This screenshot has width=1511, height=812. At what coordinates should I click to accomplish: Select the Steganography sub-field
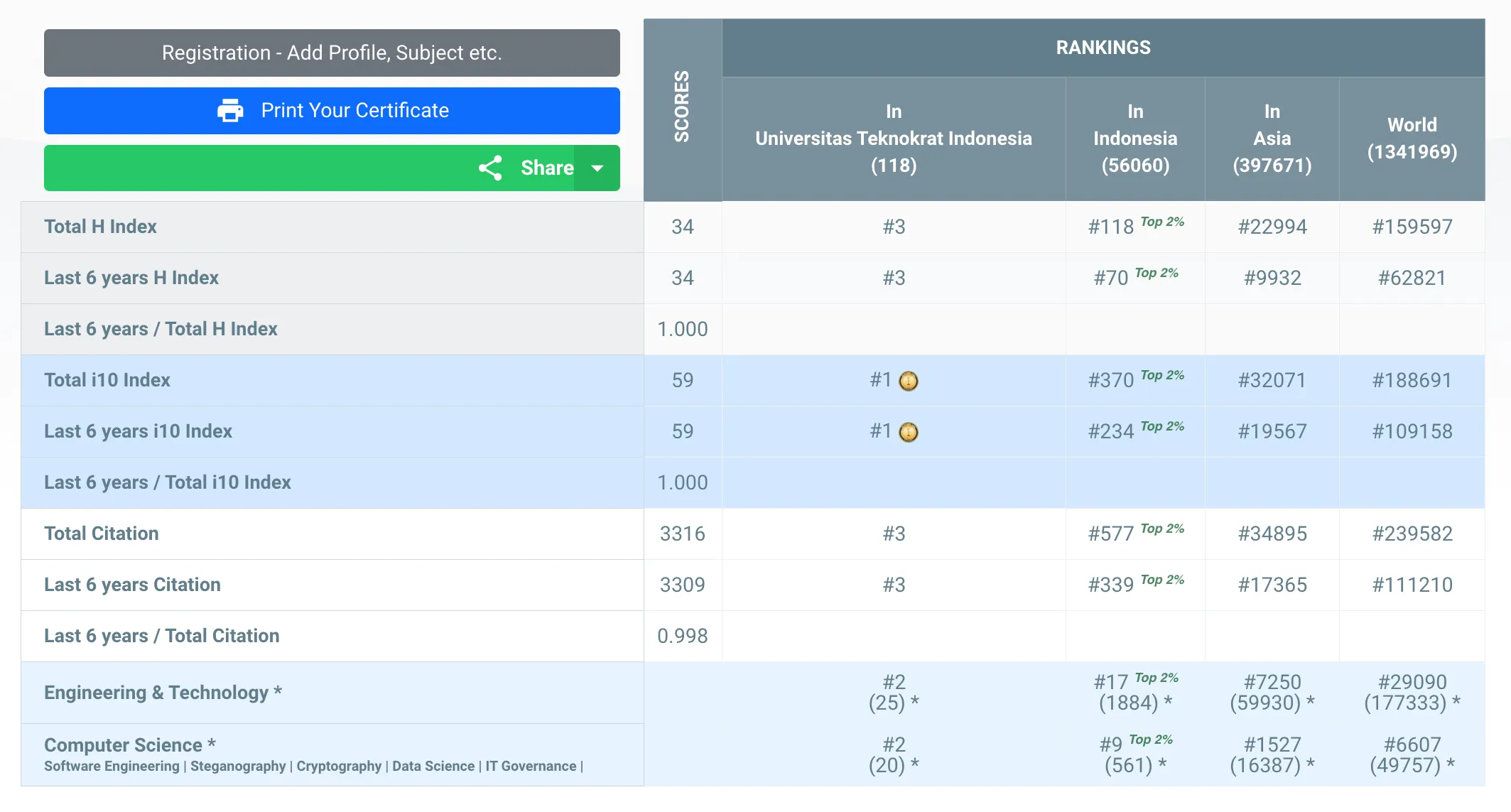coord(237,767)
